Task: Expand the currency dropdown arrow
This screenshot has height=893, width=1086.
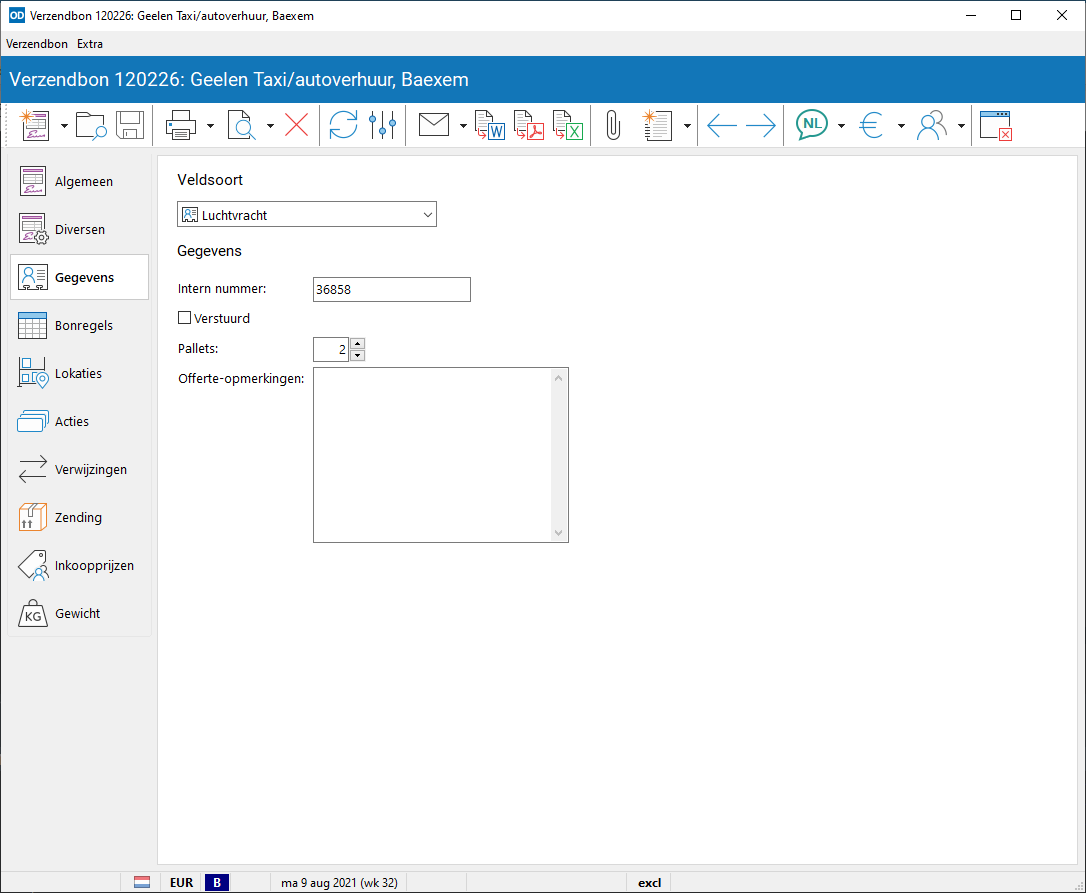Action: tap(901, 126)
